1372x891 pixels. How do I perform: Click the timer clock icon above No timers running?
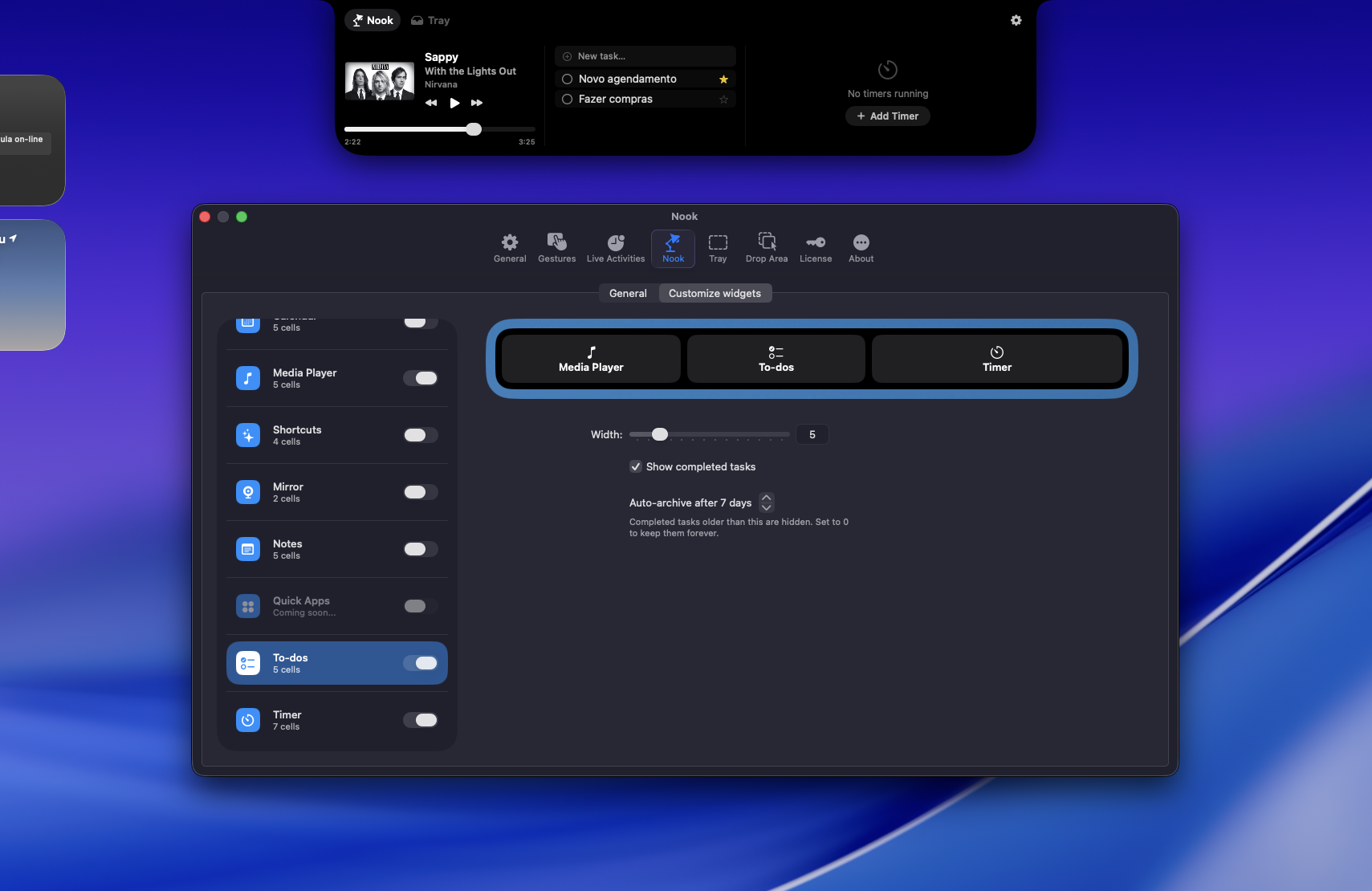tap(888, 70)
